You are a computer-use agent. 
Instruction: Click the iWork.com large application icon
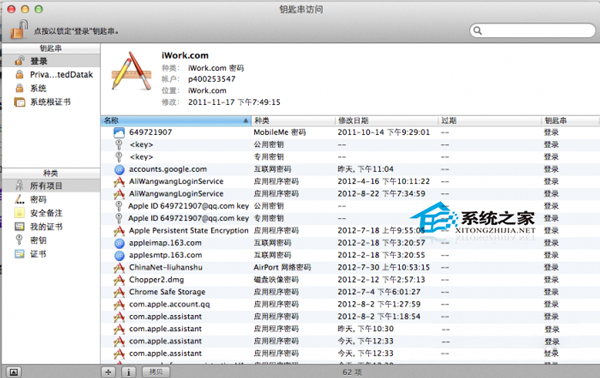(132, 72)
